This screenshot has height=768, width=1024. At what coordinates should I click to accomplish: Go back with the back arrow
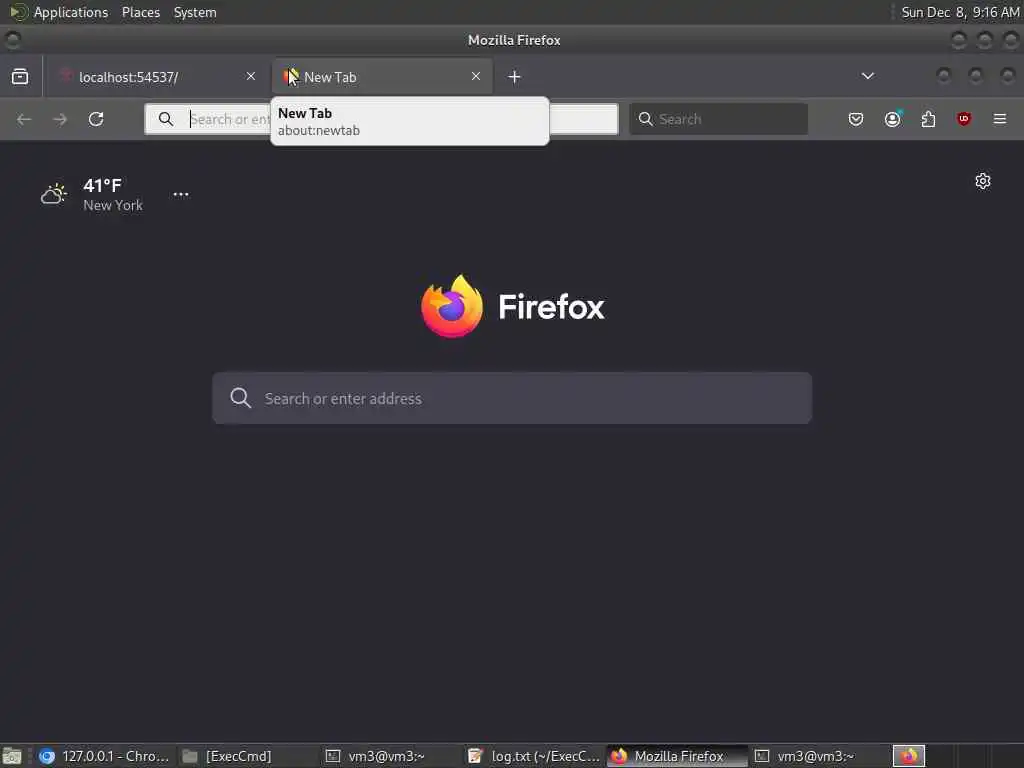pyautogui.click(x=24, y=120)
